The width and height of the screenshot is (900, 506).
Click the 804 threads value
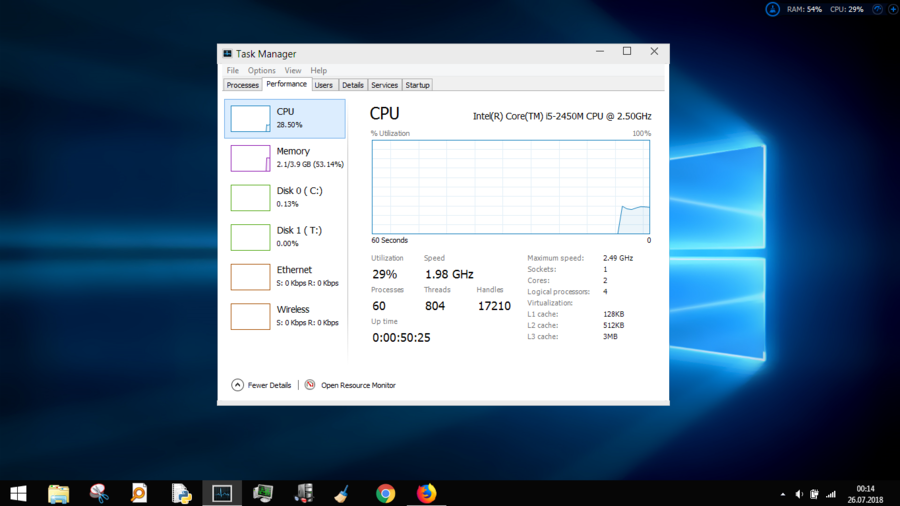click(x=435, y=306)
